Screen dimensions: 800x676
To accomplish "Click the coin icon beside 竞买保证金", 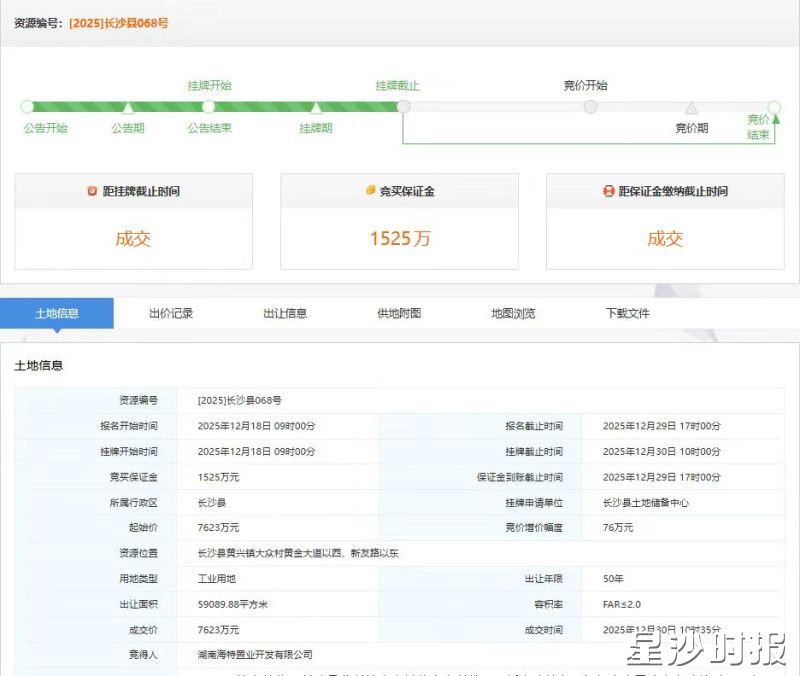I will tap(370, 191).
